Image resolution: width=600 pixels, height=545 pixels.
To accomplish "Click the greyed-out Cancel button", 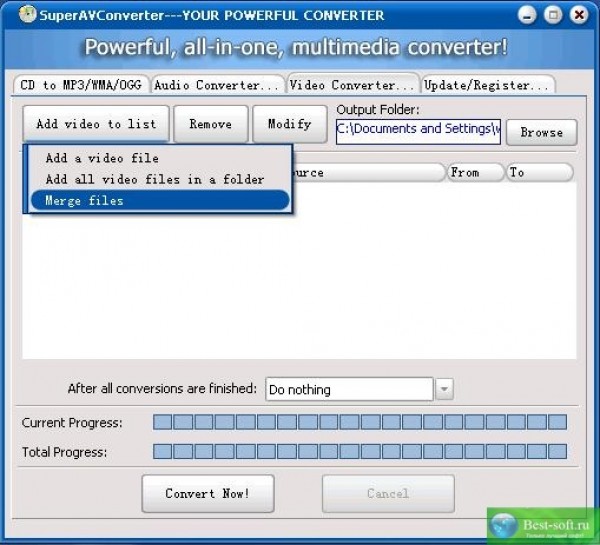I will 388,494.
